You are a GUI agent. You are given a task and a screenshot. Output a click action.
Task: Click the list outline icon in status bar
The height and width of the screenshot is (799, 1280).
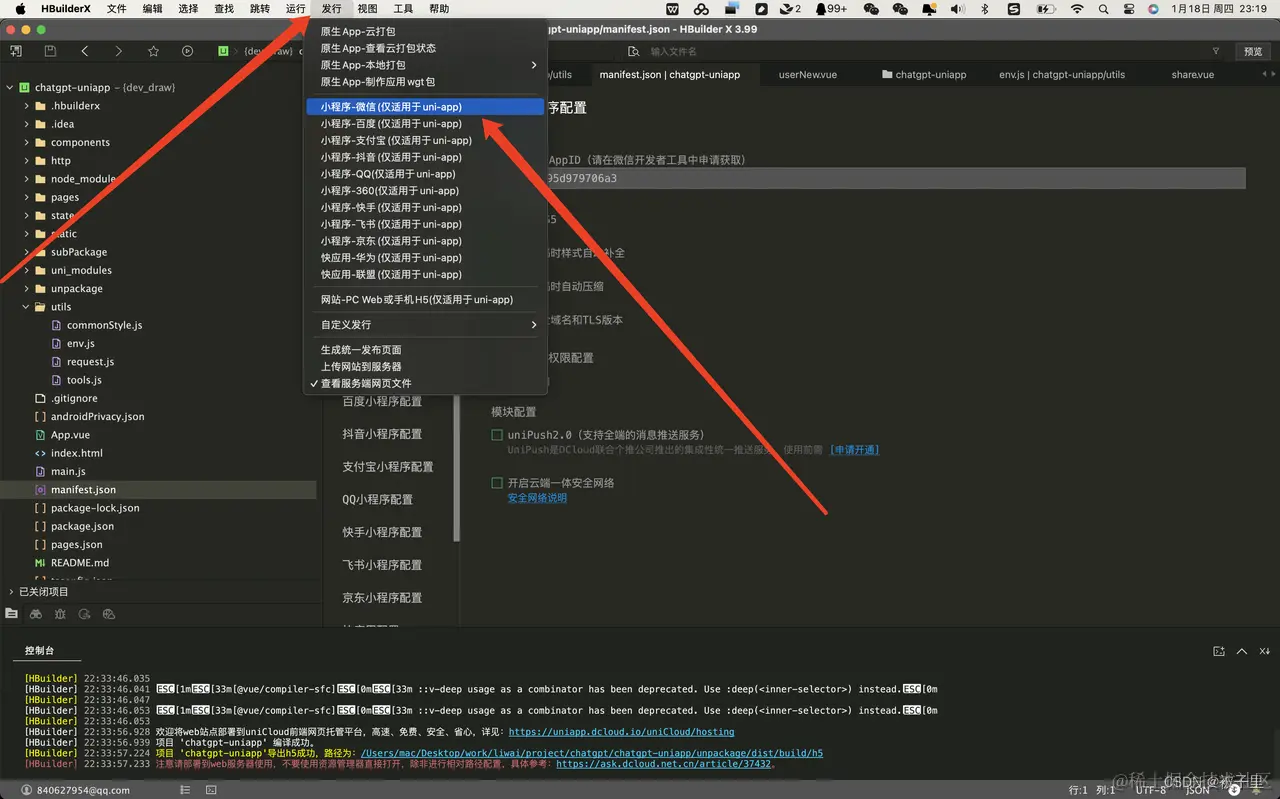(x=183, y=789)
